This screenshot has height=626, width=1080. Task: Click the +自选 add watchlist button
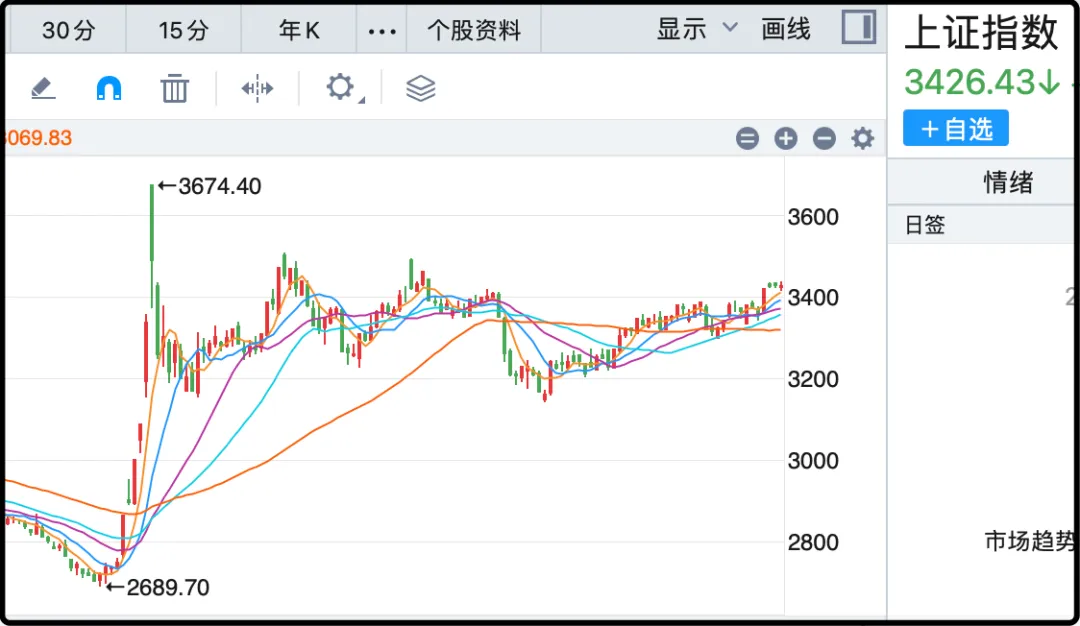[x=955, y=129]
